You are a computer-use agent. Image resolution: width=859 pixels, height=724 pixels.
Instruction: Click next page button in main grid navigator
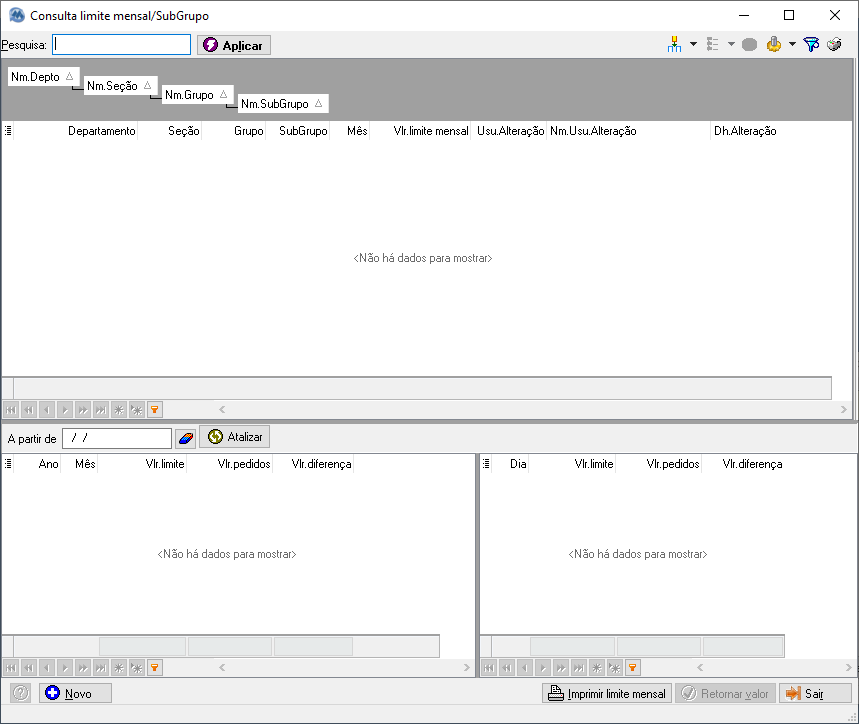pyautogui.click(x=83, y=410)
